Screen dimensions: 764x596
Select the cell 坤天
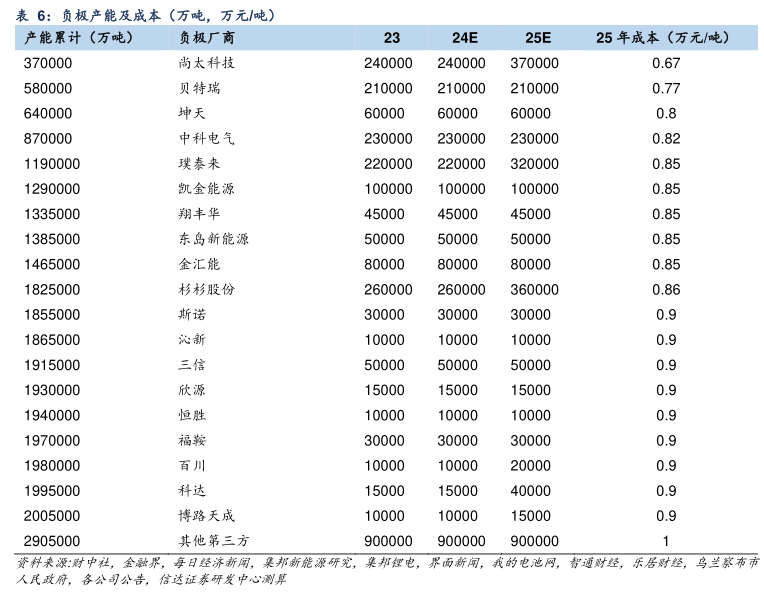click(x=192, y=113)
